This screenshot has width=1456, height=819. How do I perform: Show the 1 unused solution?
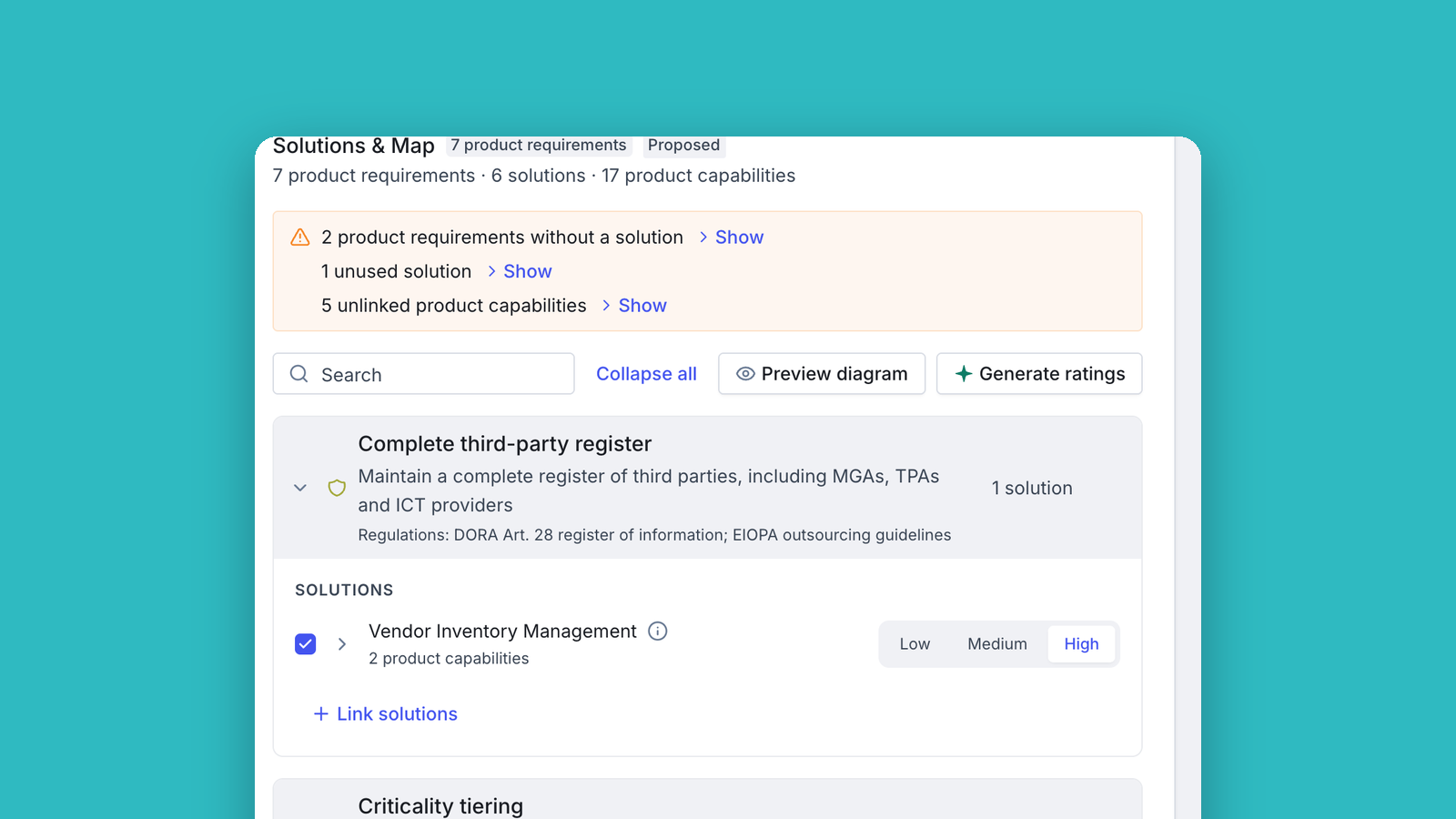click(520, 271)
